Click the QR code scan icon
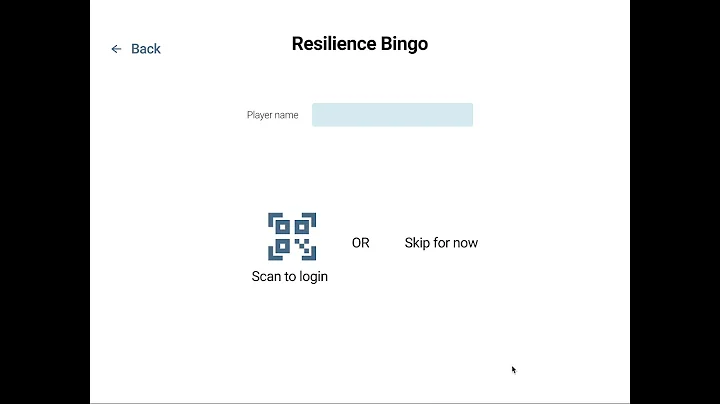The image size is (720, 404). (x=292, y=236)
